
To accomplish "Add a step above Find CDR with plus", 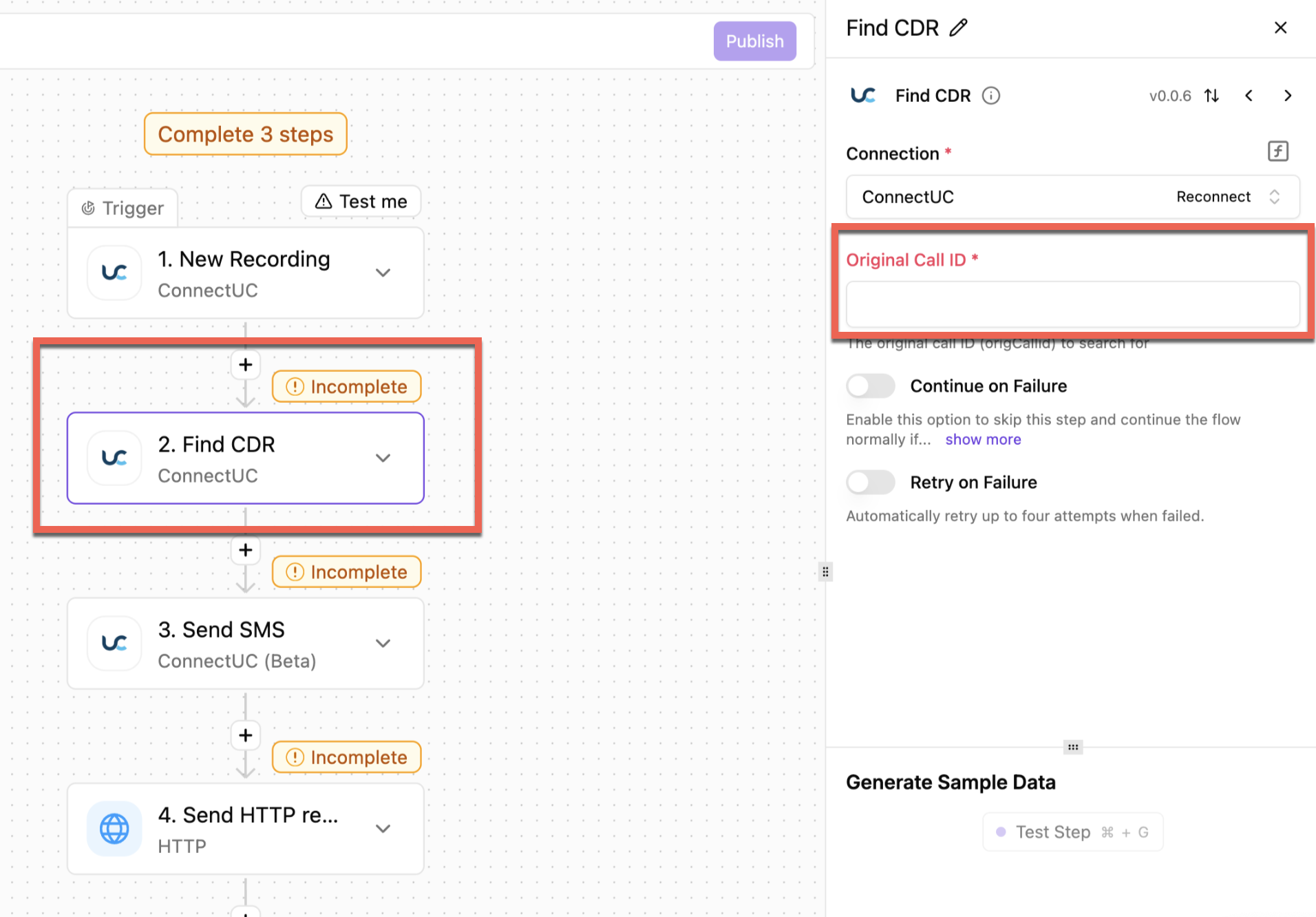I will [246, 365].
